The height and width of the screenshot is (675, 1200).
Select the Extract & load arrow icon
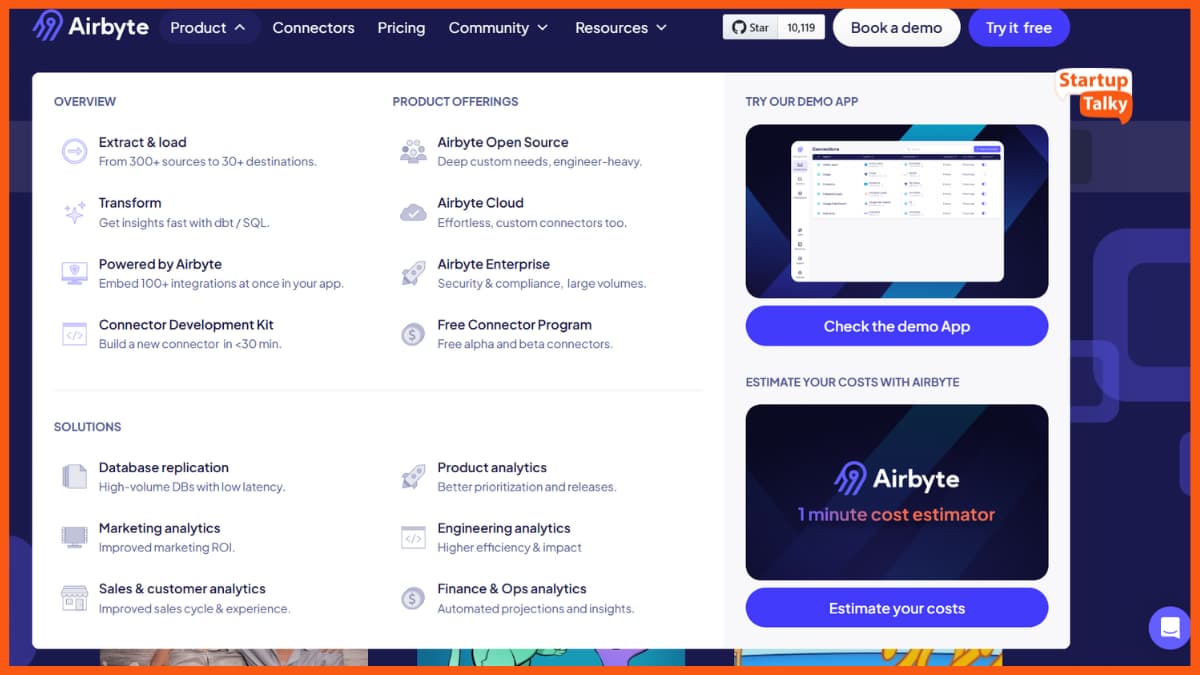[x=74, y=152]
